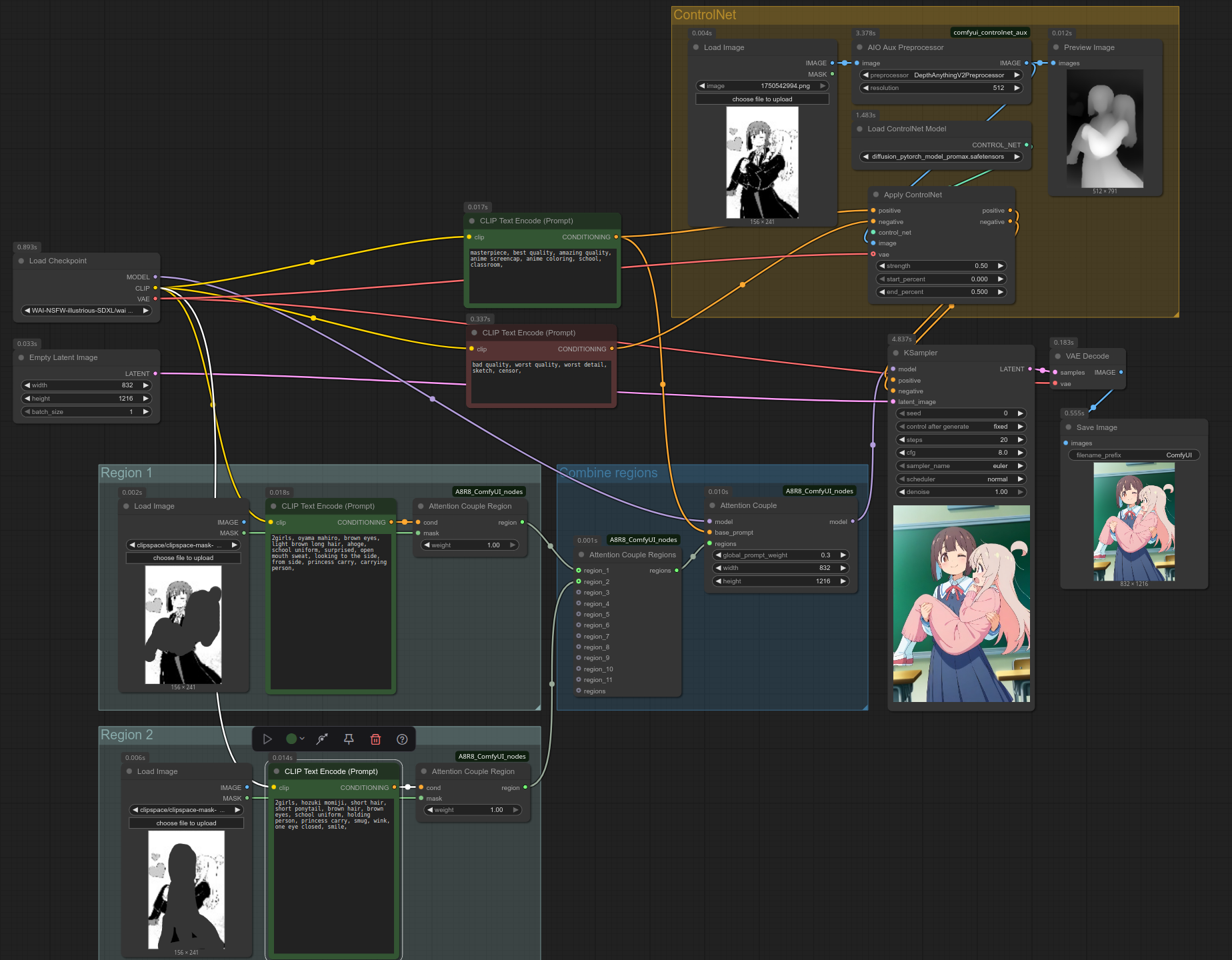
Task: Pin the selected node with pin icon
Action: point(349,739)
